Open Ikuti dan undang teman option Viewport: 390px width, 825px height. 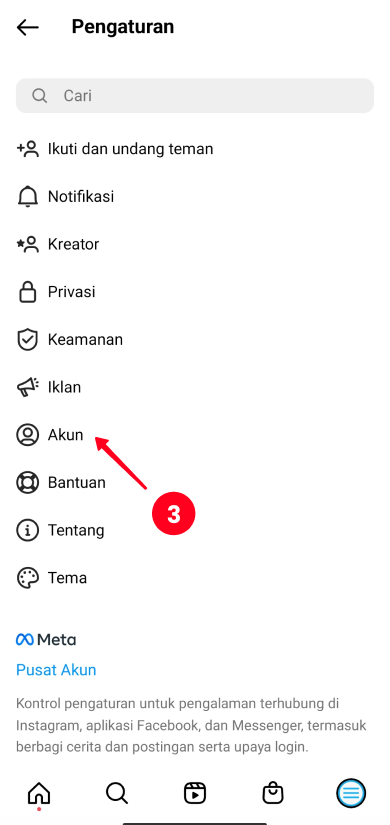(x=195, y=149)
